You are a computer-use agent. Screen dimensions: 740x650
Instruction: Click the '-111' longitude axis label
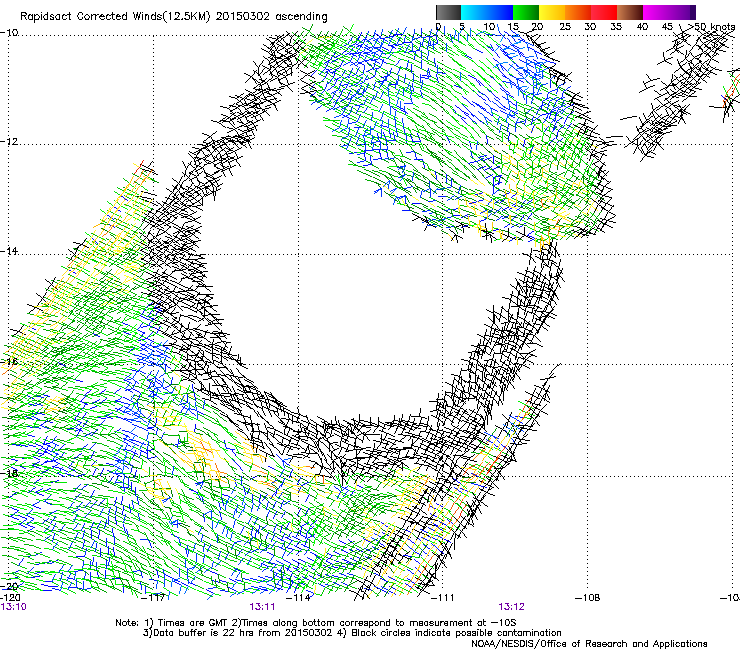pos(443,598)
